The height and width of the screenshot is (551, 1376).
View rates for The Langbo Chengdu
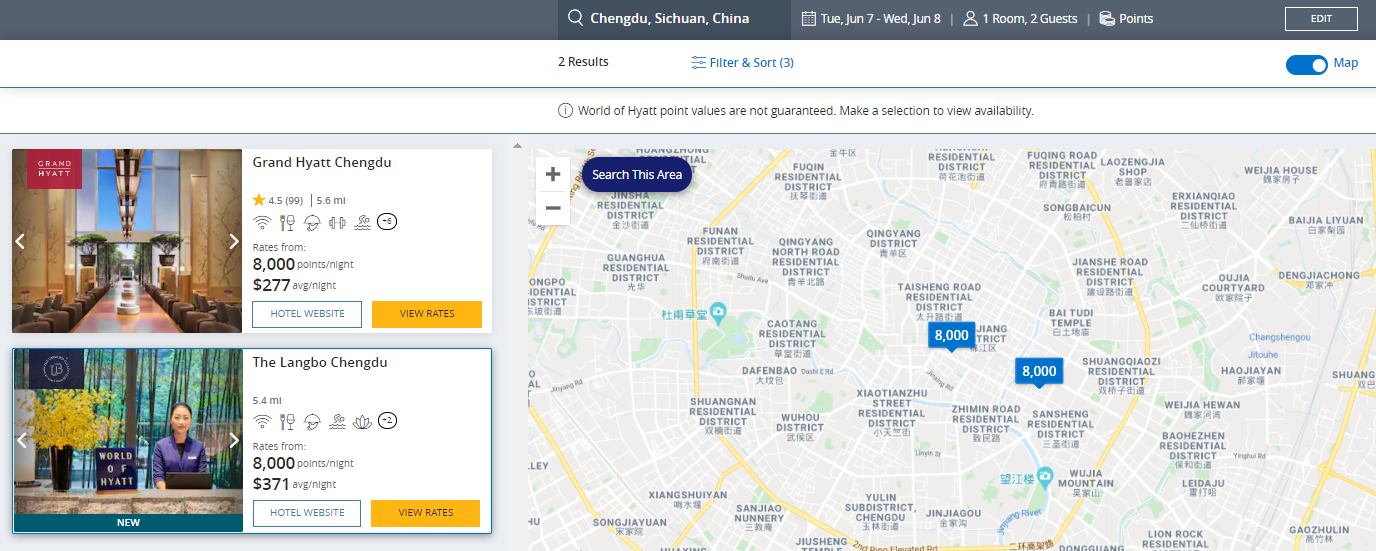426,513
